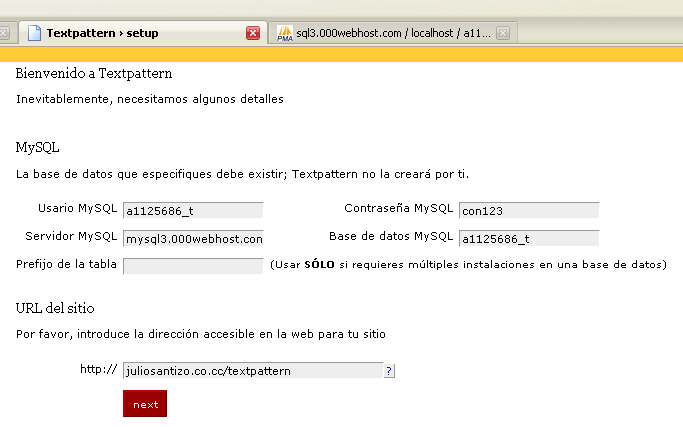Focus the Base de datos MySQL field
Image resolution: width=683 pixels, height=427 pixels.
click(529, 238)
